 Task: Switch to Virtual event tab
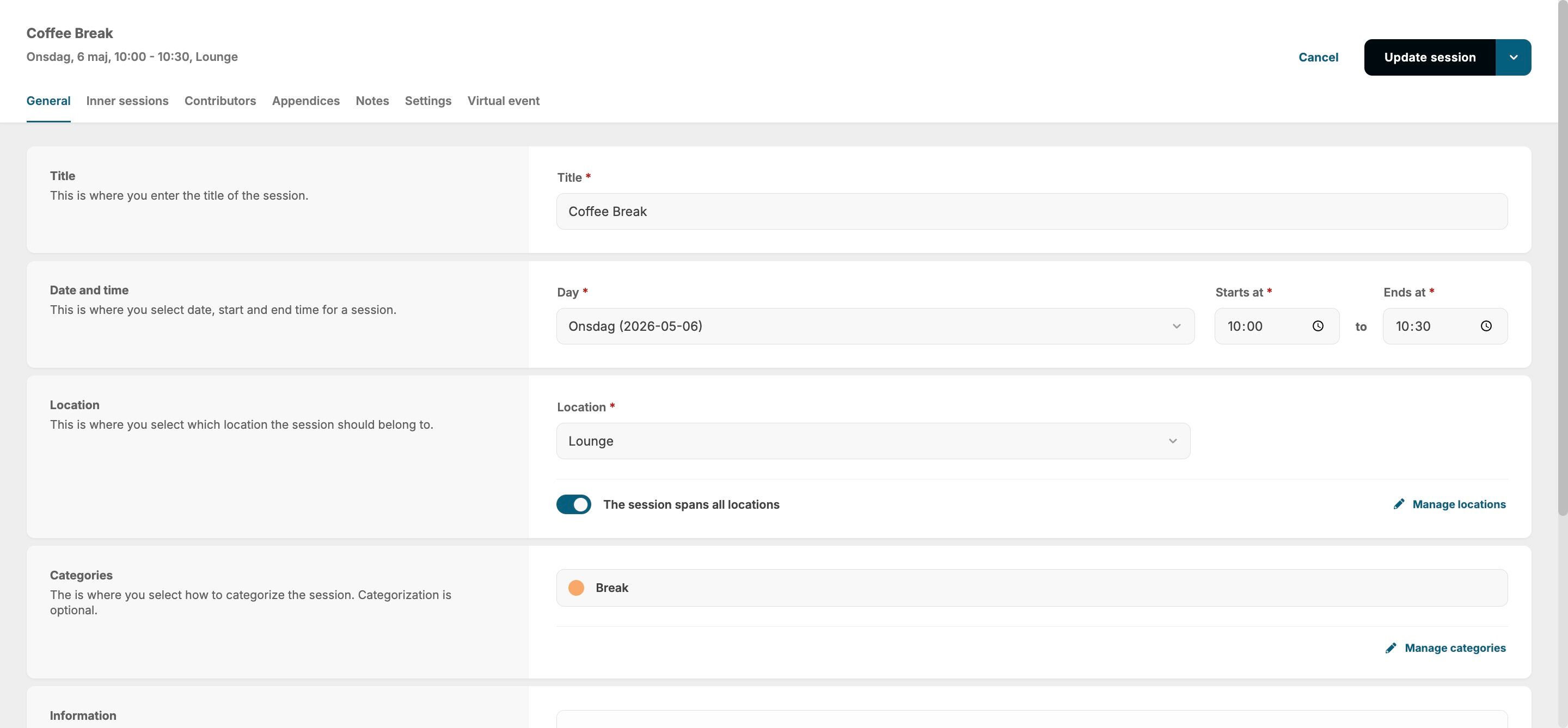point(504,101)
